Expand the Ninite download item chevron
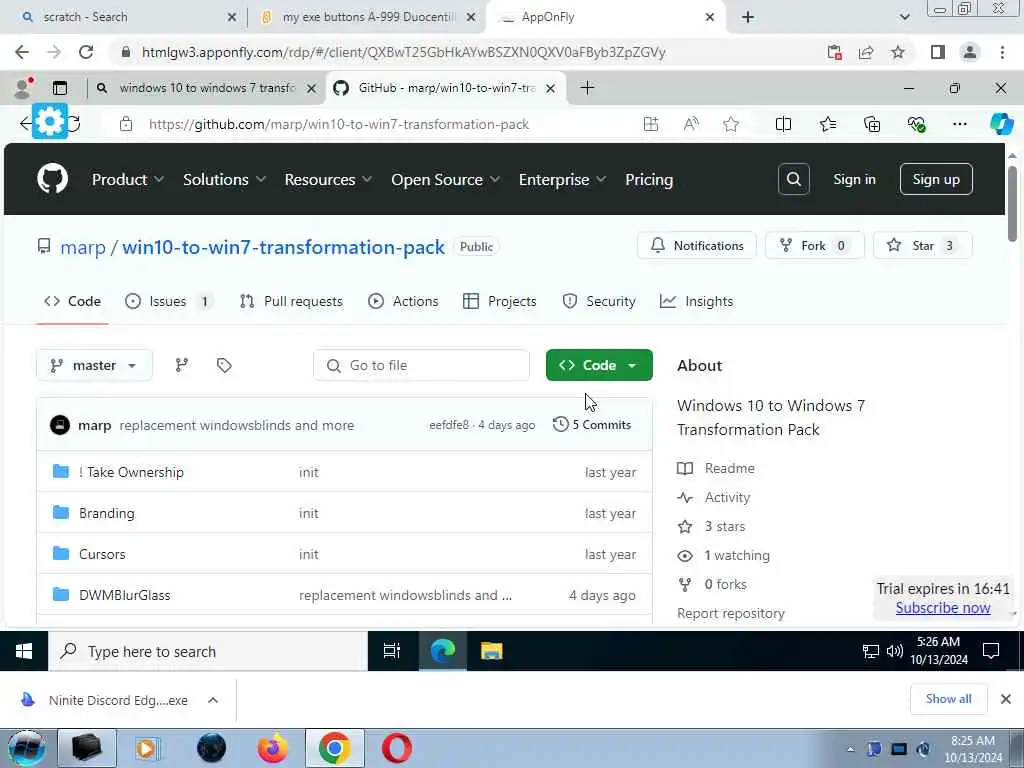1024x768 pixels. [x=213, y=700]
